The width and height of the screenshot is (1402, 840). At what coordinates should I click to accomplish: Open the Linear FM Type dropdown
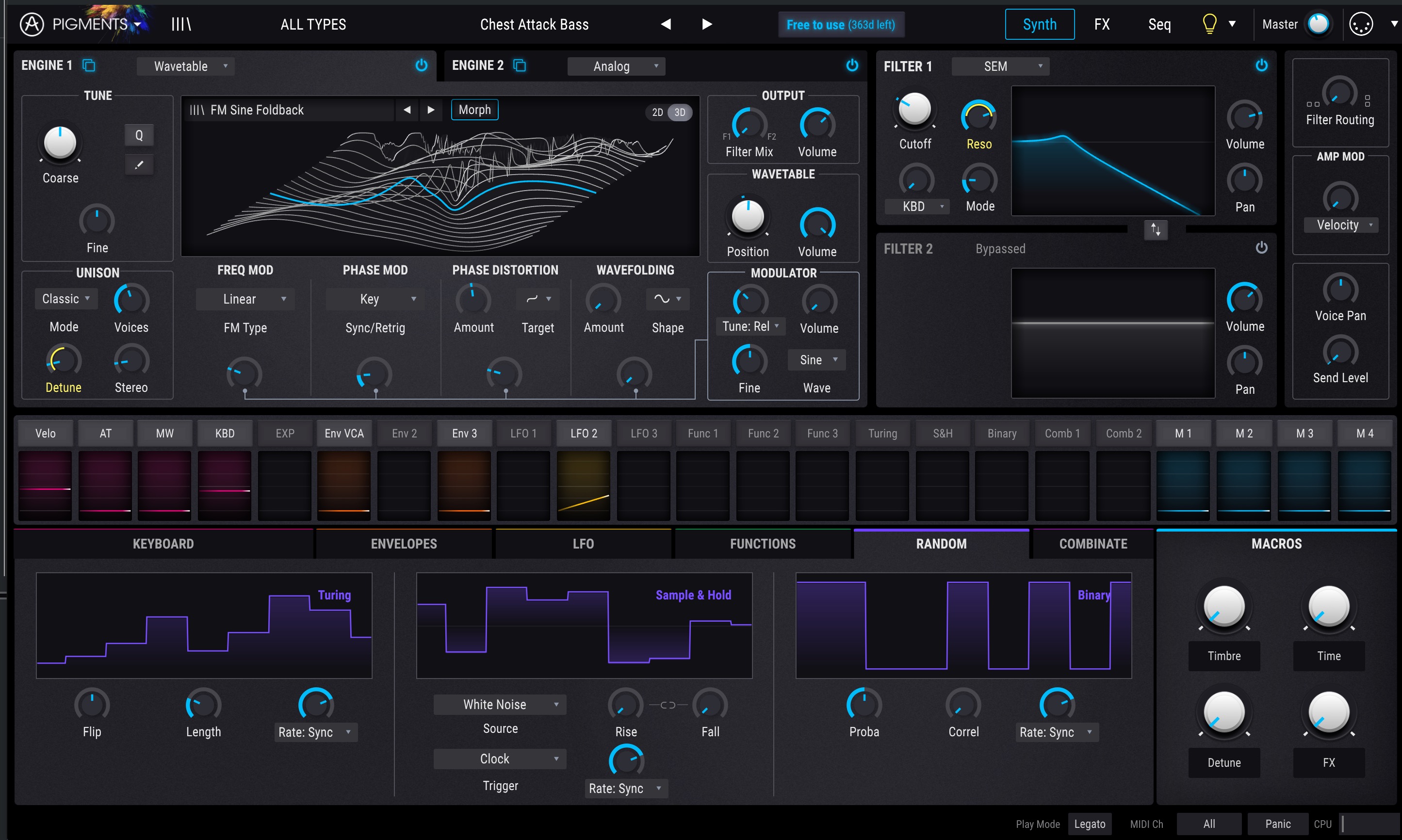coord(245,299)
